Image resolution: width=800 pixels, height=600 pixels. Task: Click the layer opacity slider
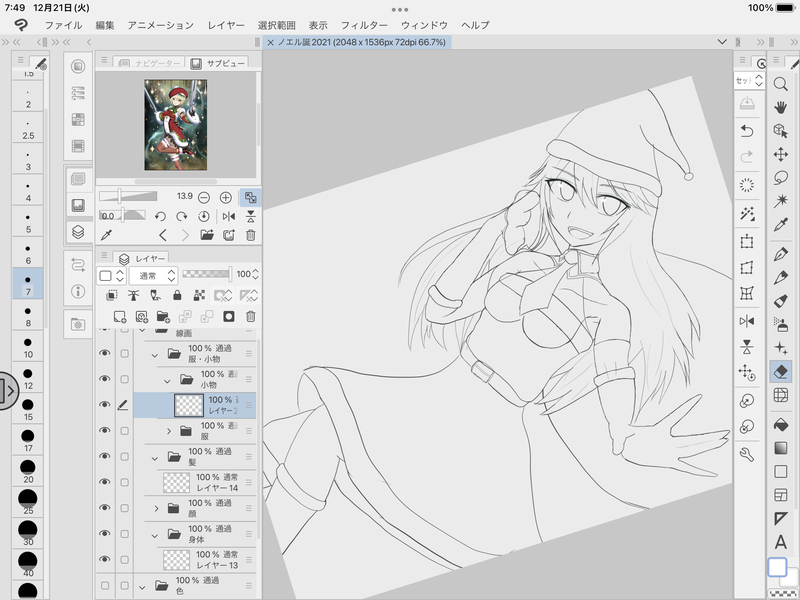point(205,274)
